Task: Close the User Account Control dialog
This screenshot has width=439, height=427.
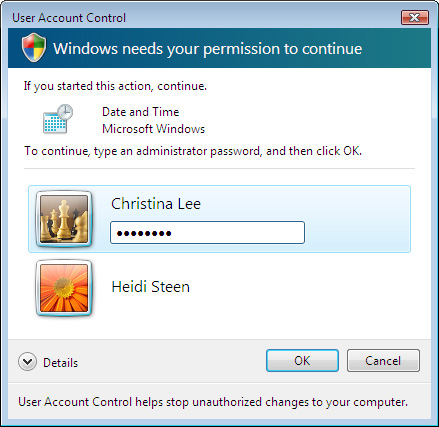Action: pos(415,17)
